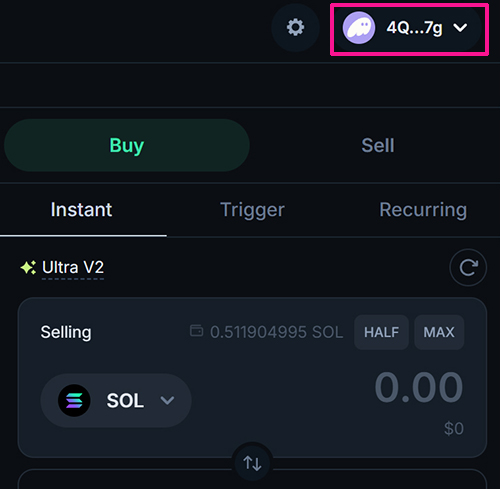Screen dimensions: 500x489
Task: Switch to the Trigger tab
Action: pos(252,210)
